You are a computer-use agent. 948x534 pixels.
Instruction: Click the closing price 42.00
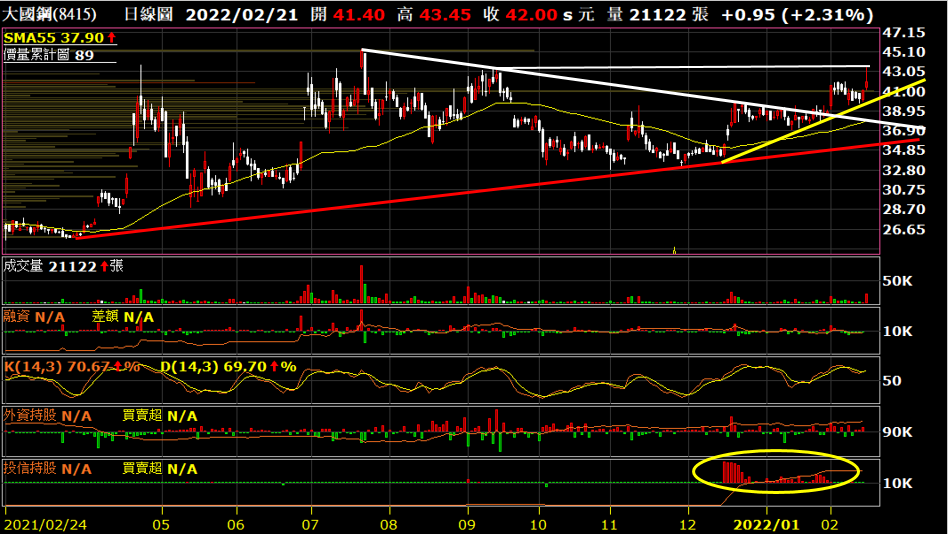pos(531,15)
